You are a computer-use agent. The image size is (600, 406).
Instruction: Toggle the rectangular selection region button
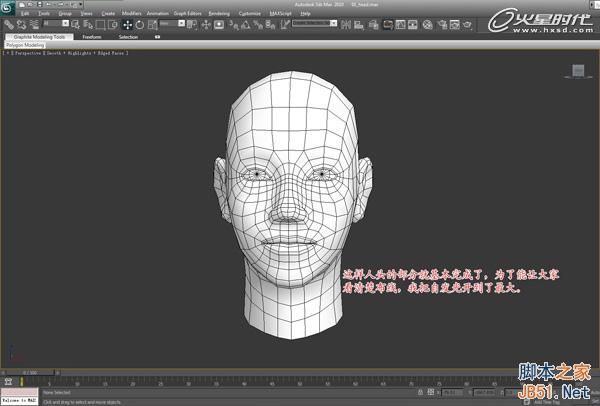(101, 24)
